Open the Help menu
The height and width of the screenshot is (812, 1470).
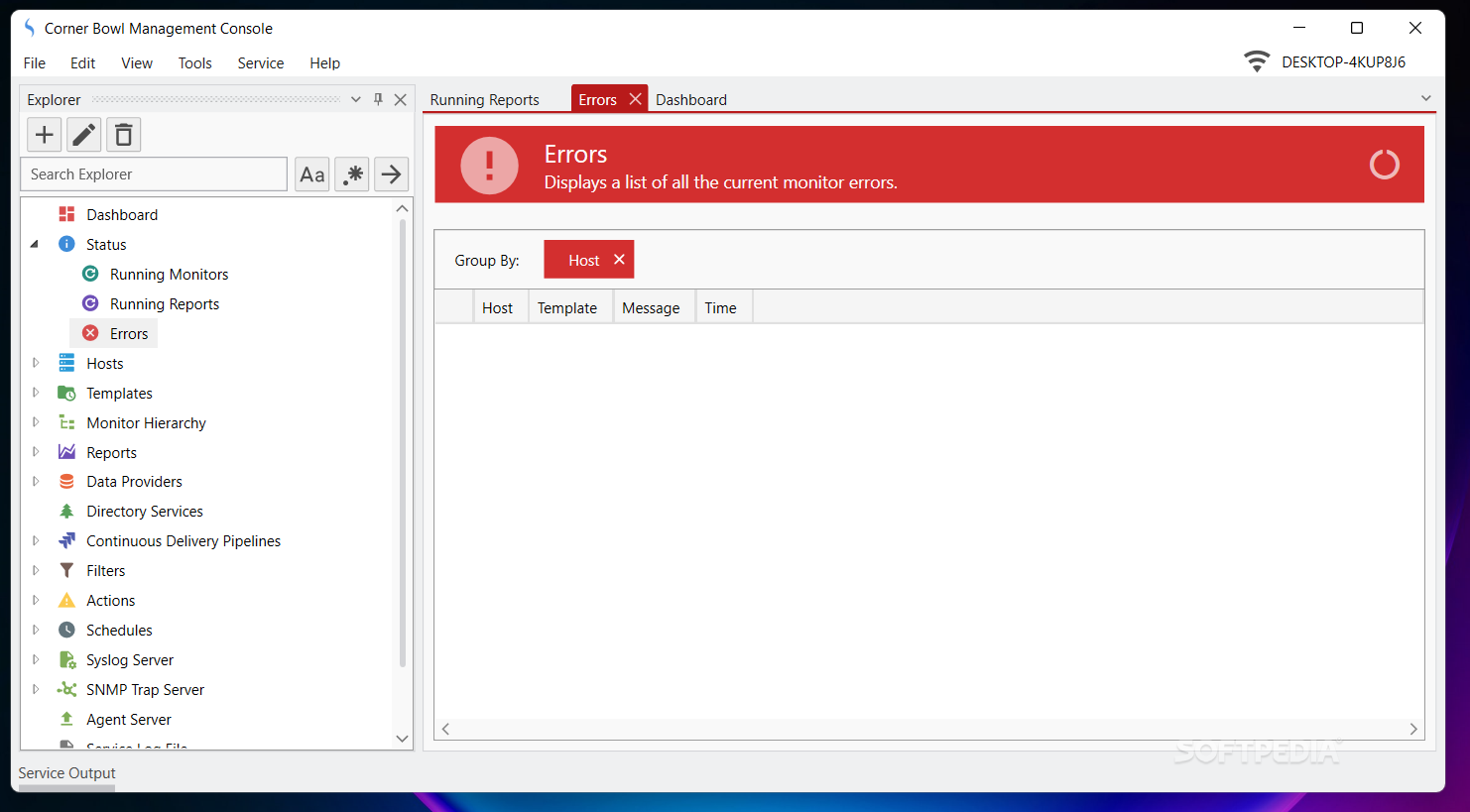point(324,62)
